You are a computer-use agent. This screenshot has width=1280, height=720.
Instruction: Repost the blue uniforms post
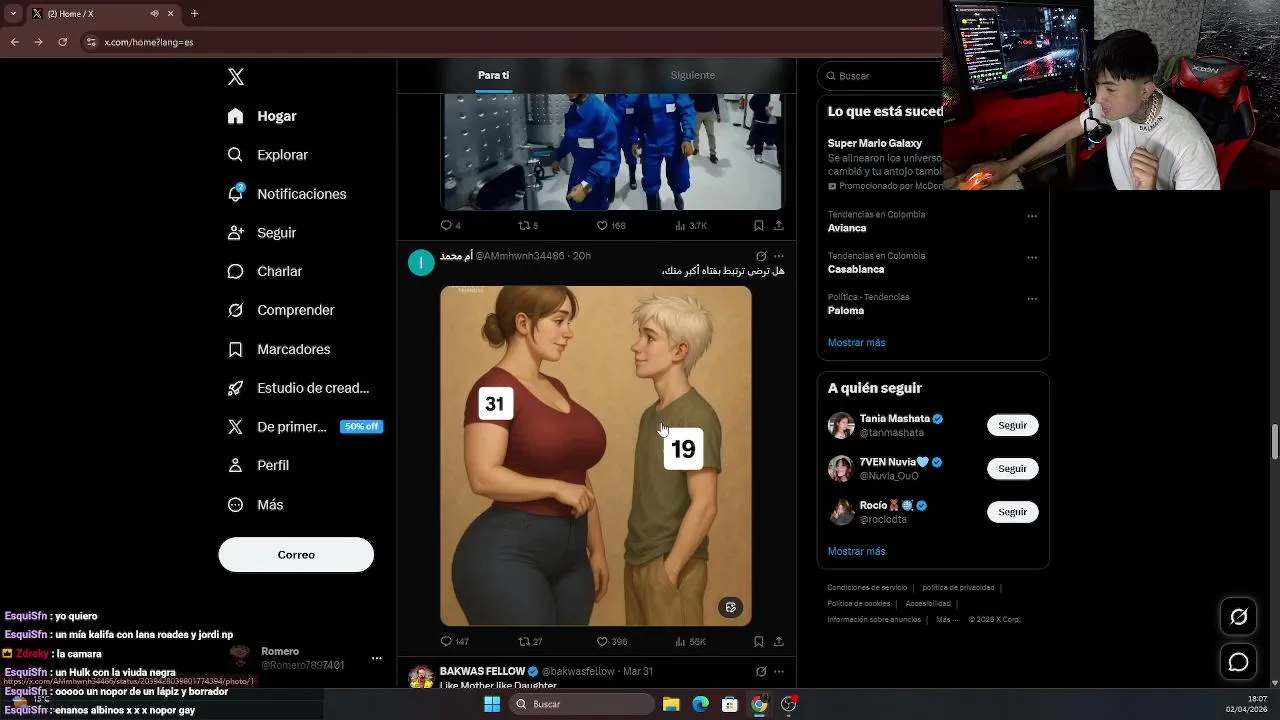tap(528, 226)
